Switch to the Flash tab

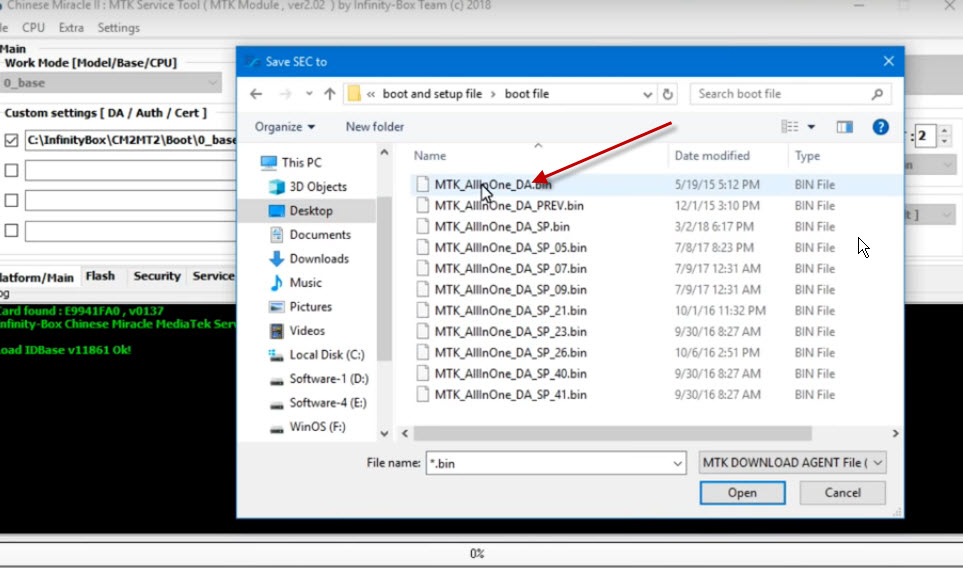click(x=100, y=276)
